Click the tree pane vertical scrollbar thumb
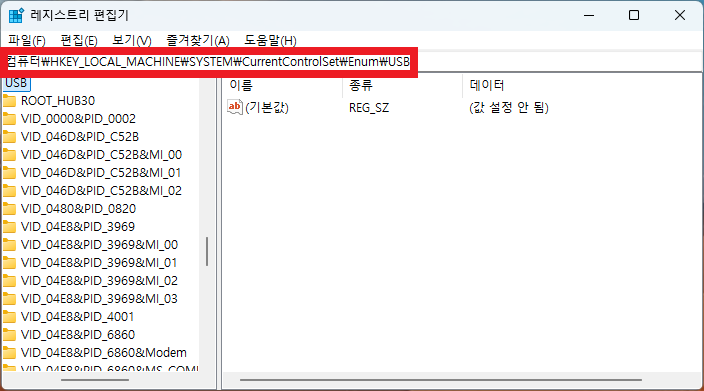Viewport: 704px width, 391px height. tap(207, 251)
